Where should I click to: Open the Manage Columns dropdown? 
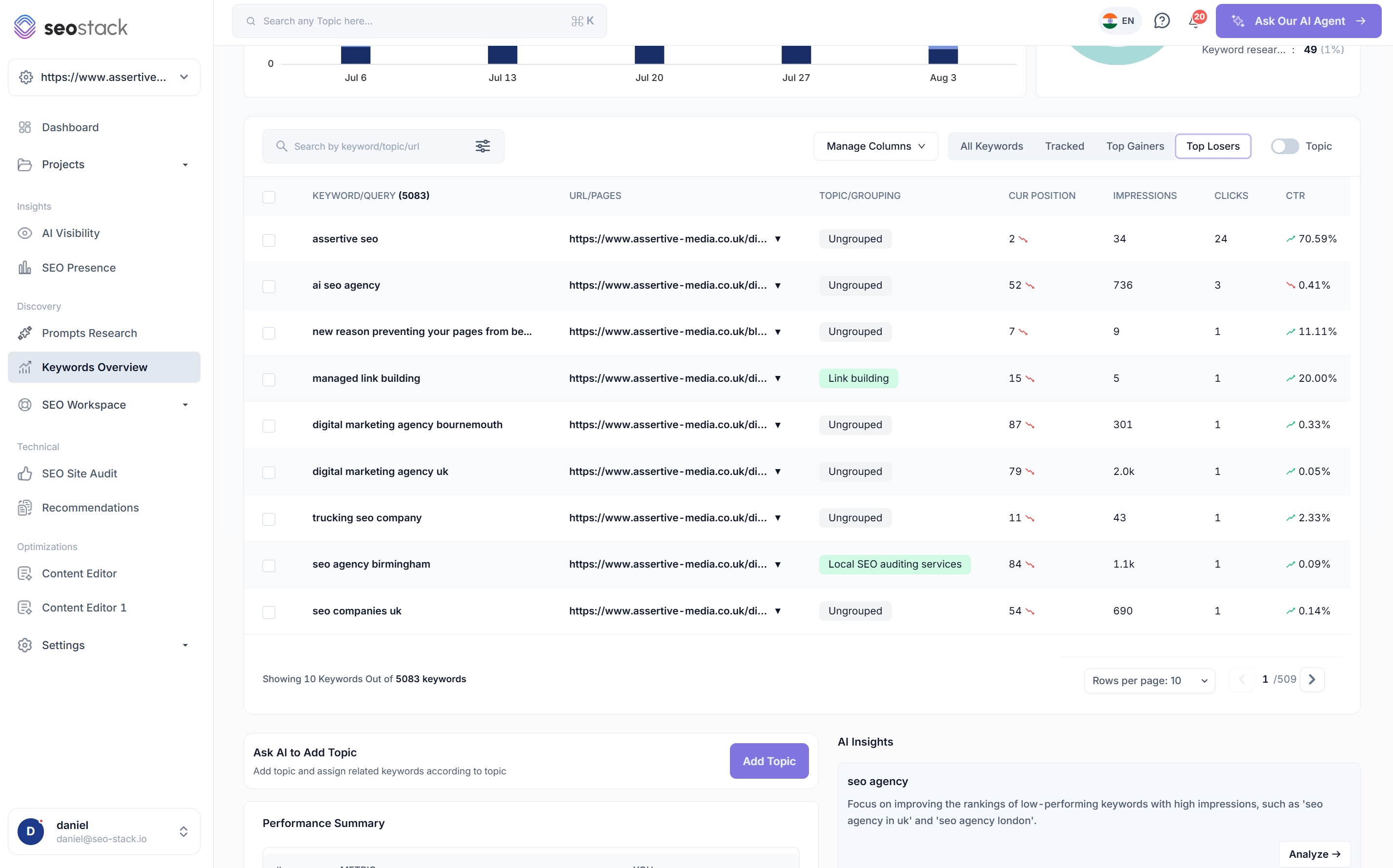click(875, 146)
